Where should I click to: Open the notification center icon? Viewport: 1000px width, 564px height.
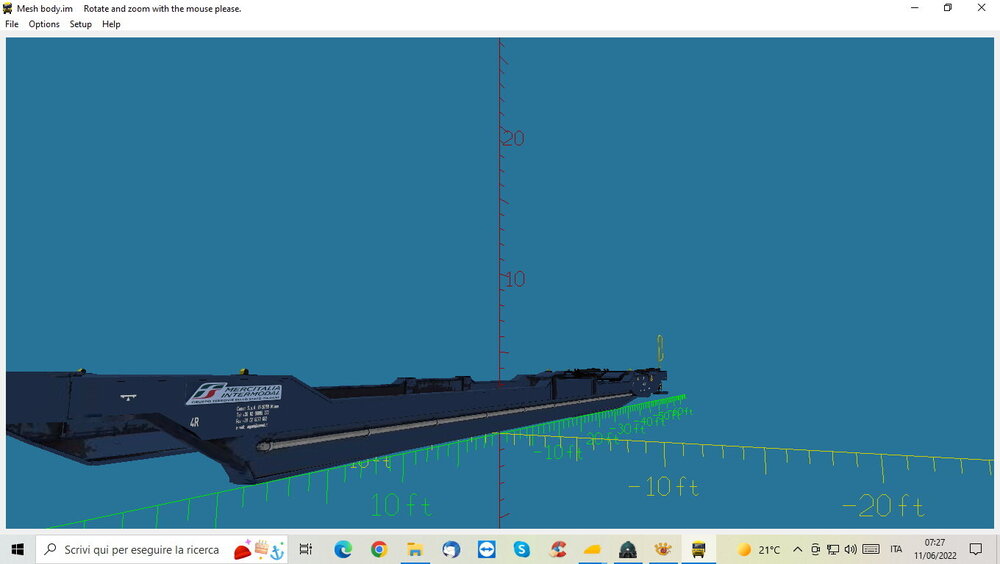point(976,549)
